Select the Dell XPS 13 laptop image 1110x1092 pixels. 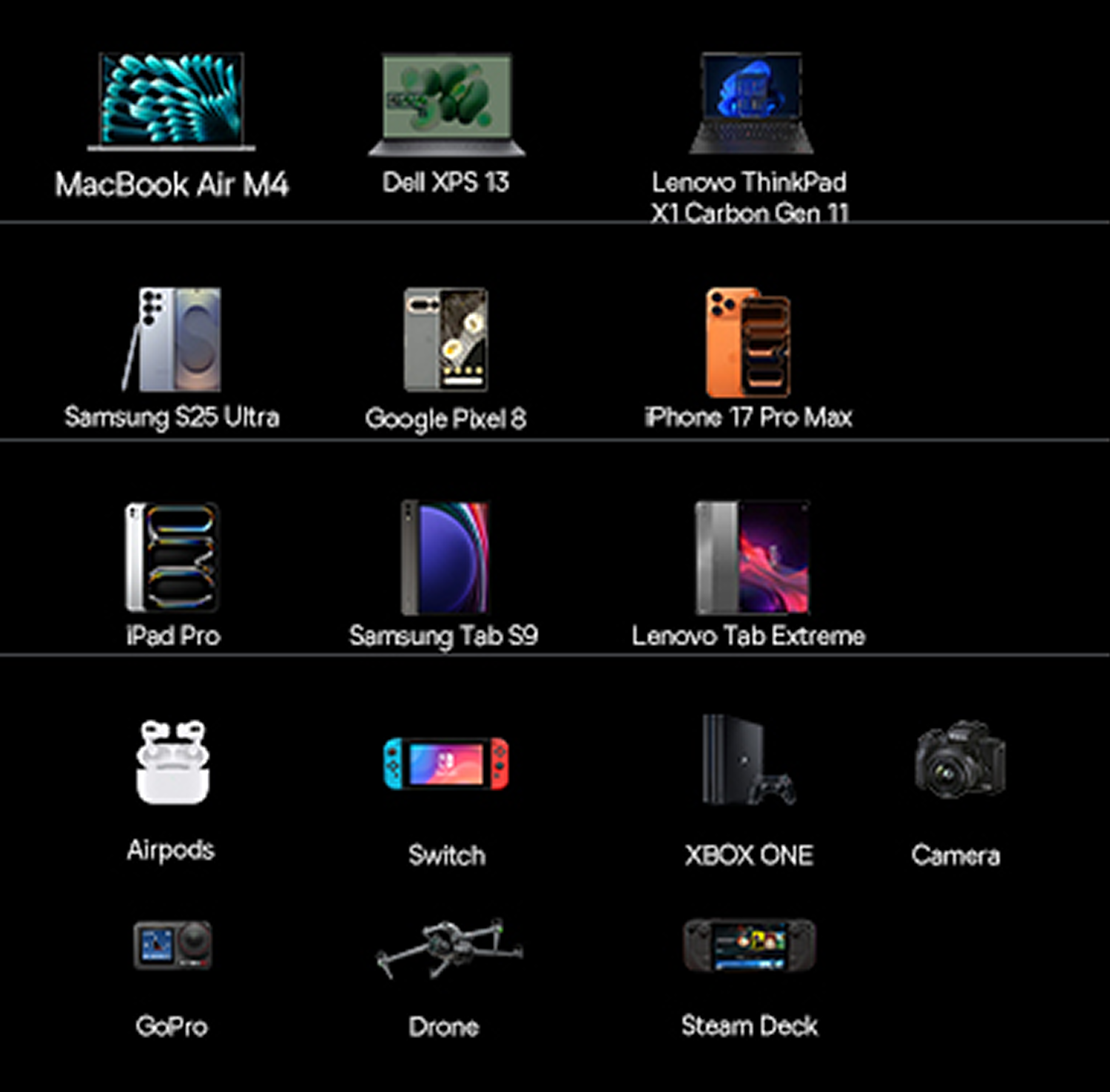[x=447, y=104]
